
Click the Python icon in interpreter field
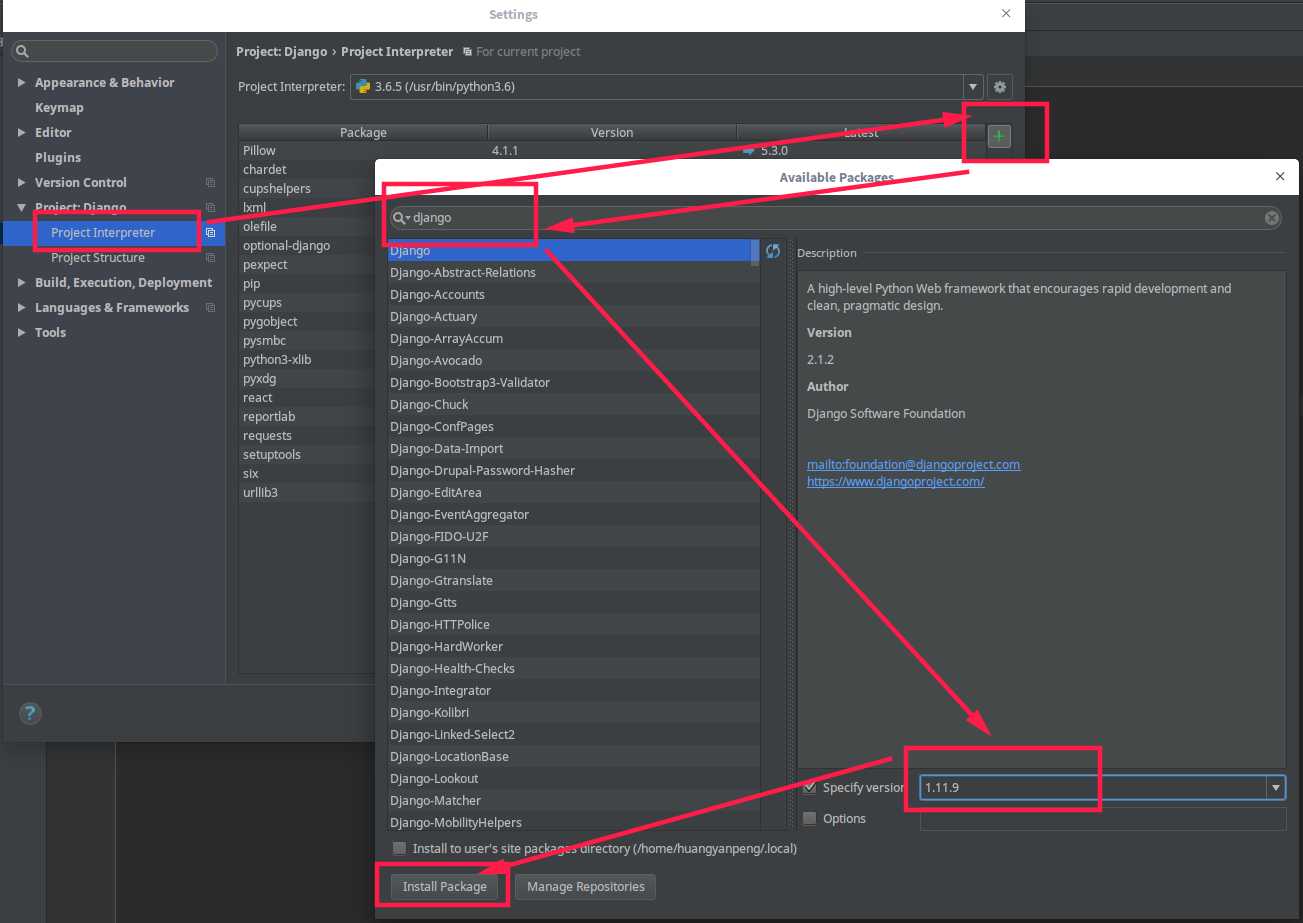[363, 87]
